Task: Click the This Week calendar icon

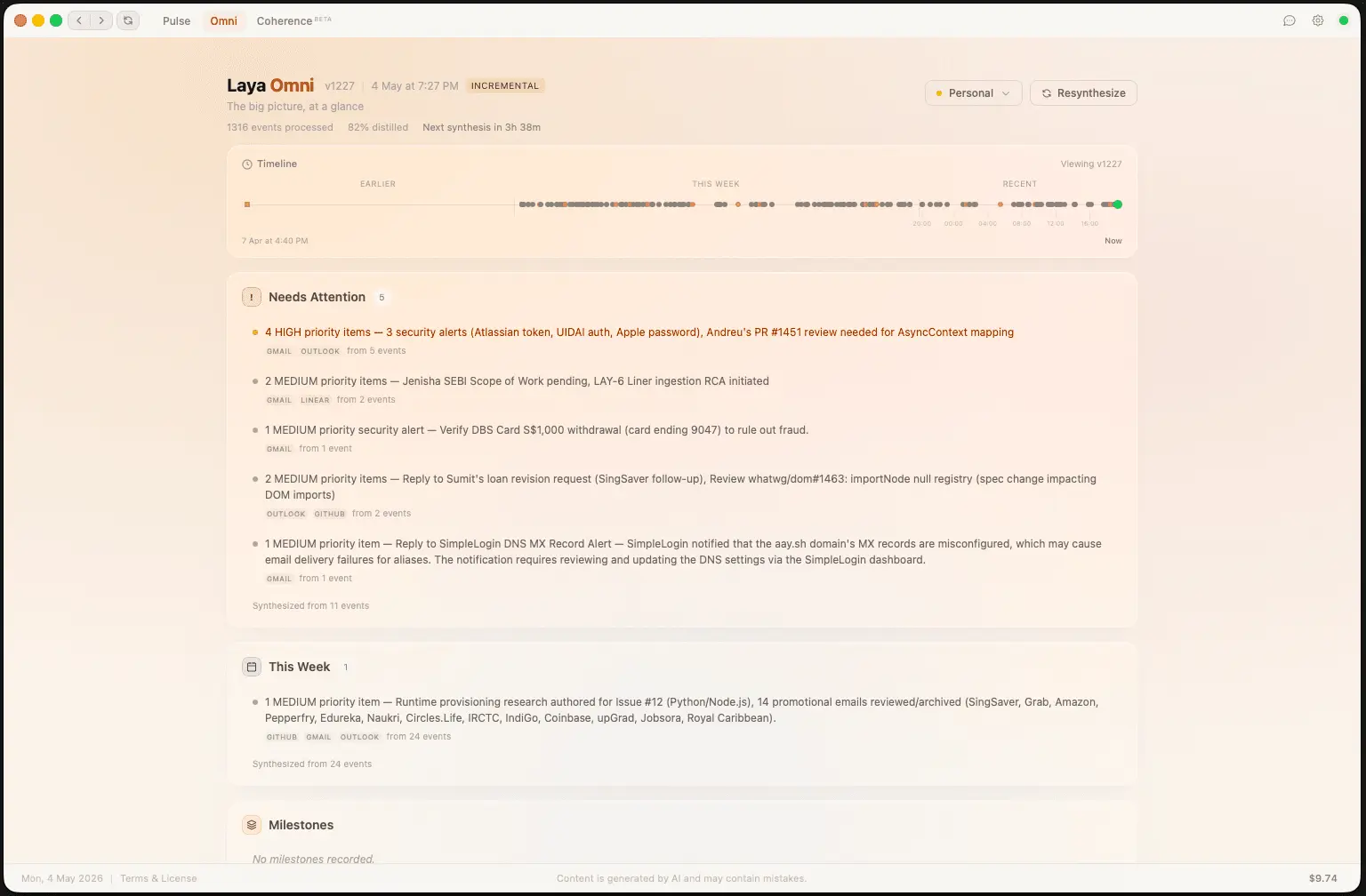Action: (x=252, y=667)
